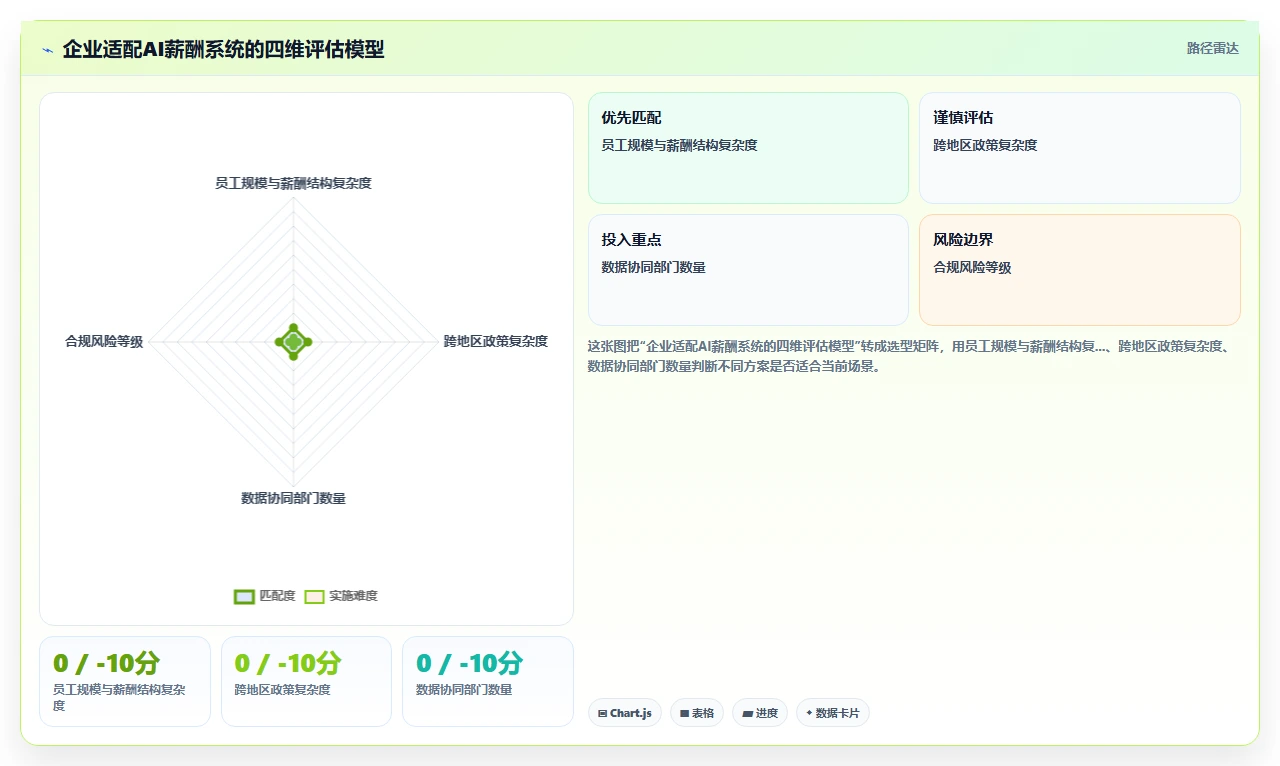Click the green radar data polygon center

click(293, 342)
